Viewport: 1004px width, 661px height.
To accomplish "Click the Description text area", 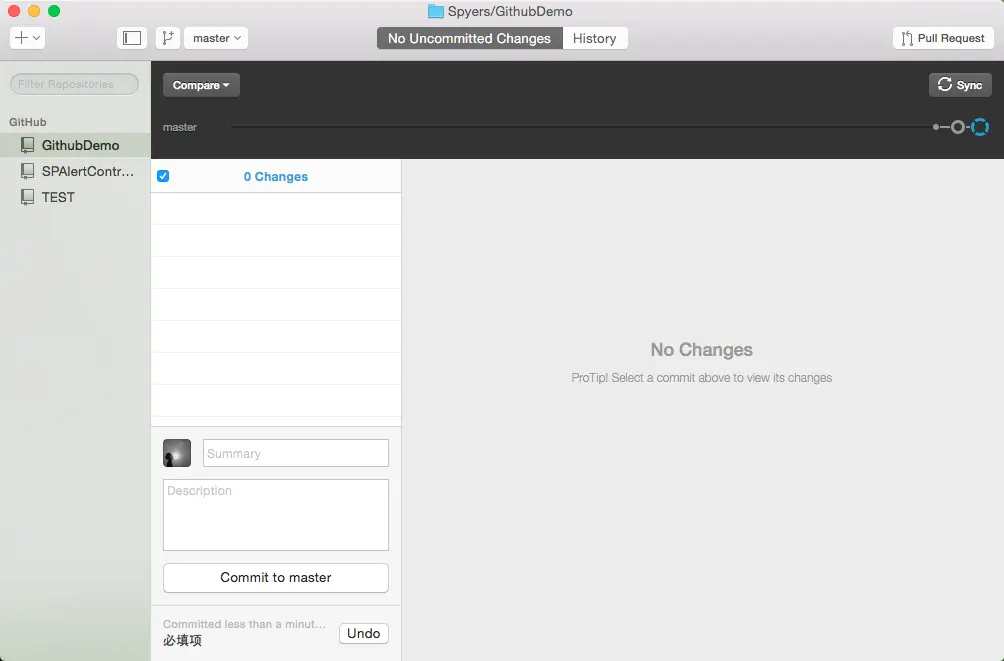I will click(276, 515).
